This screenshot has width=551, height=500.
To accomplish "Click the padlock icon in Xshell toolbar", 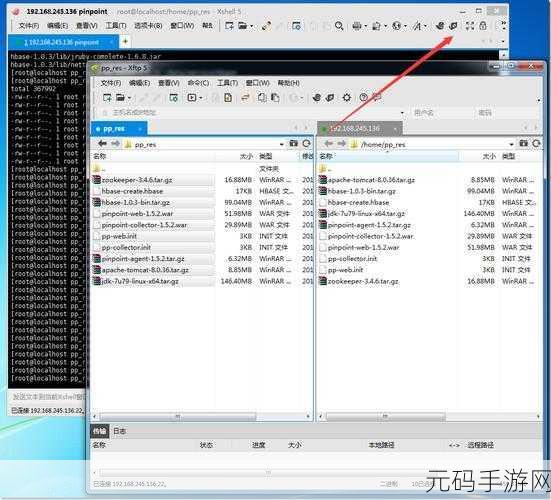I will [x=483, y=26].
